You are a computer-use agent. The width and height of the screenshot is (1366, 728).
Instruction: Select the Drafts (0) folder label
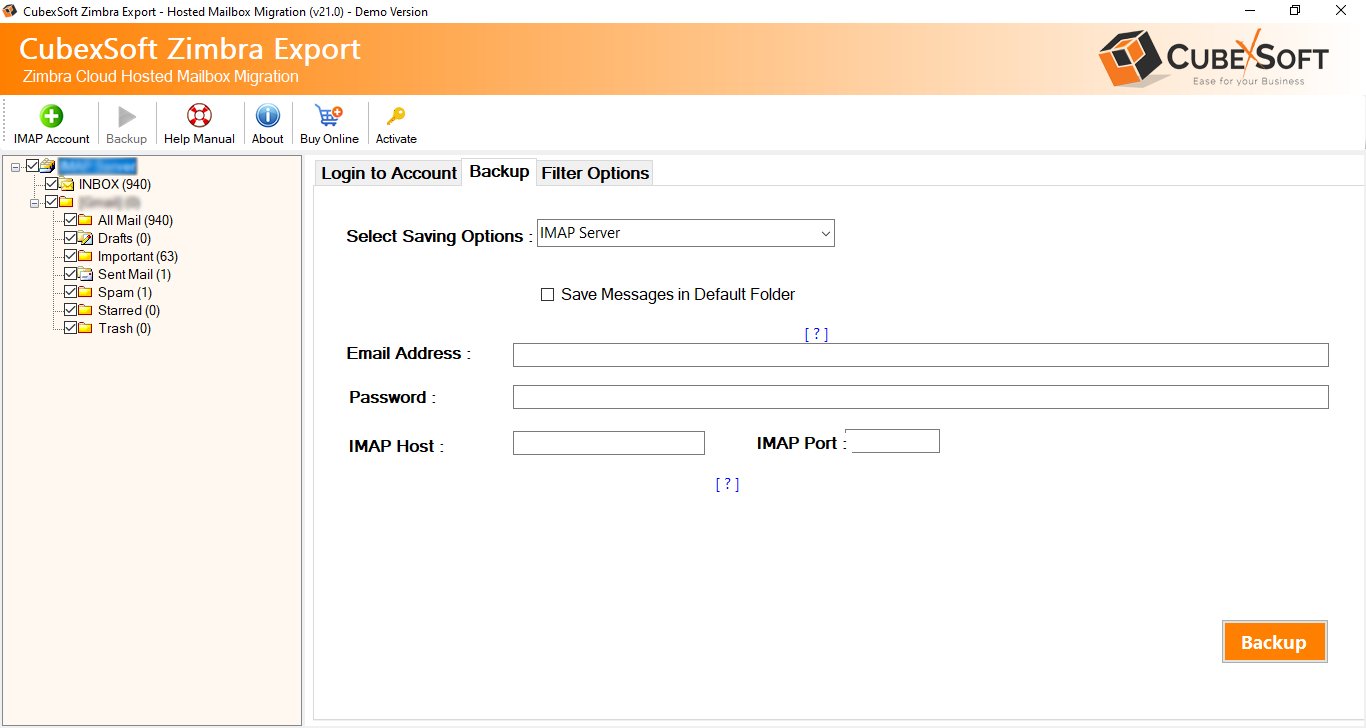point(125,238)
